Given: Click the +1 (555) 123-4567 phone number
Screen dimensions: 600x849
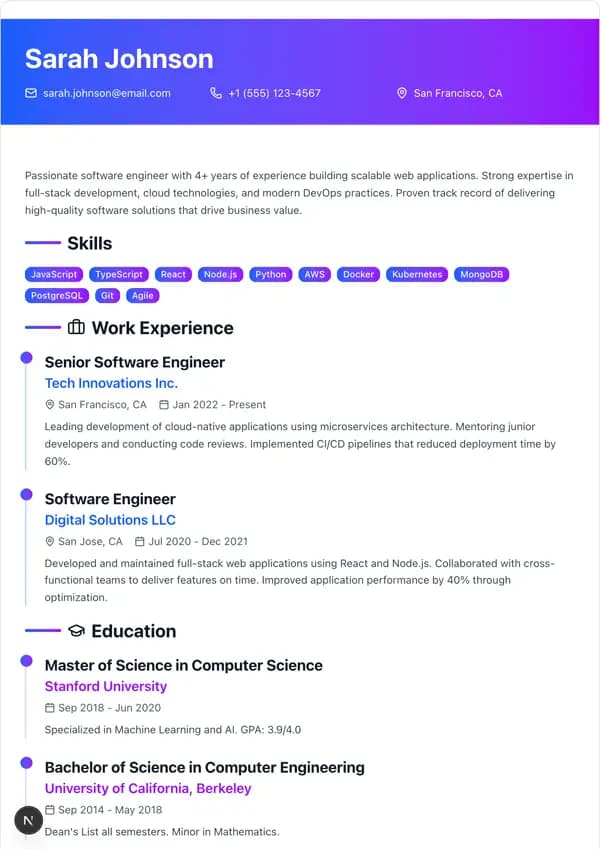Looking at the screenshot, I should 275,93.
